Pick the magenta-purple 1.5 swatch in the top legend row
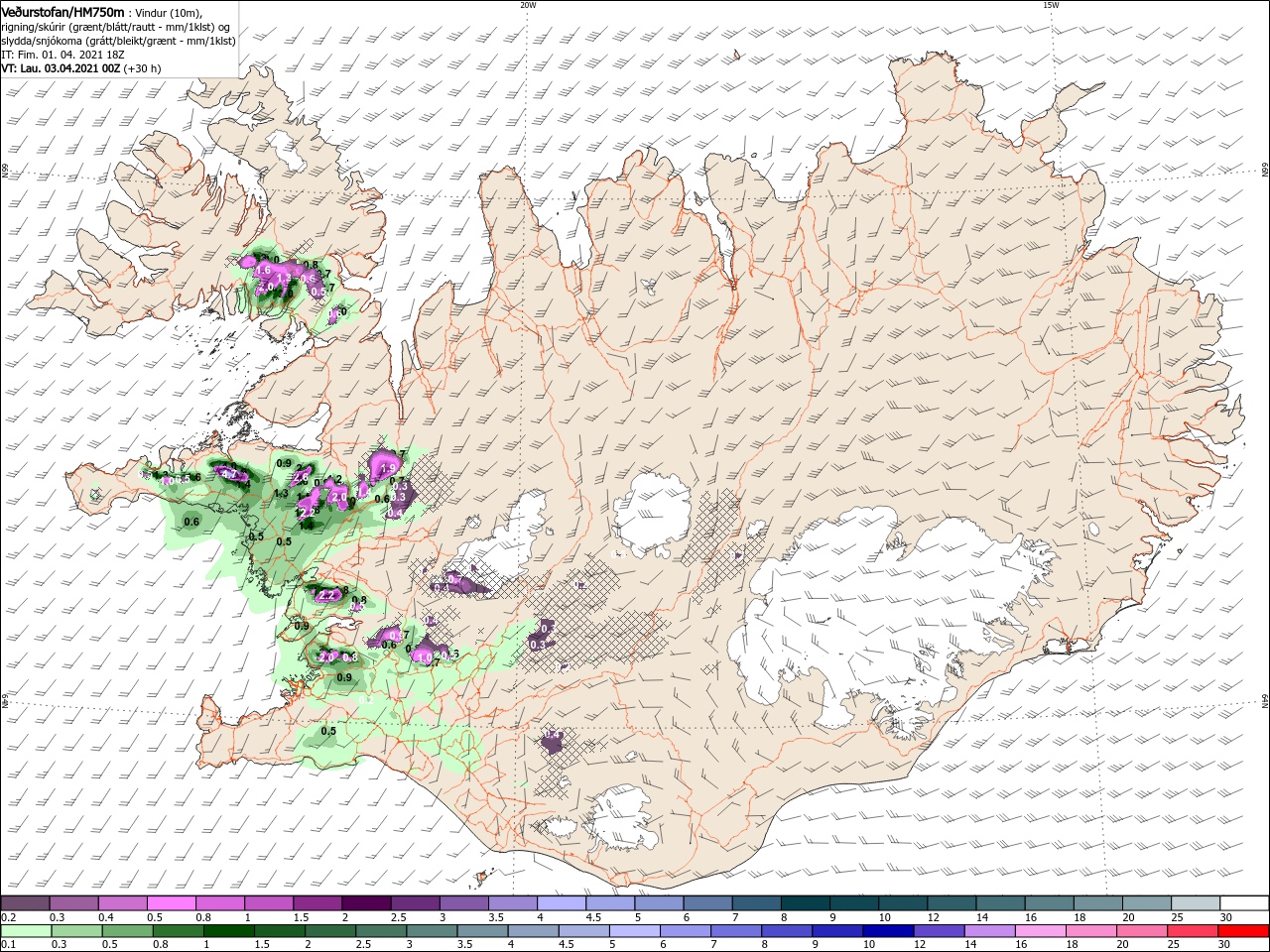 (x=317, y=903)
